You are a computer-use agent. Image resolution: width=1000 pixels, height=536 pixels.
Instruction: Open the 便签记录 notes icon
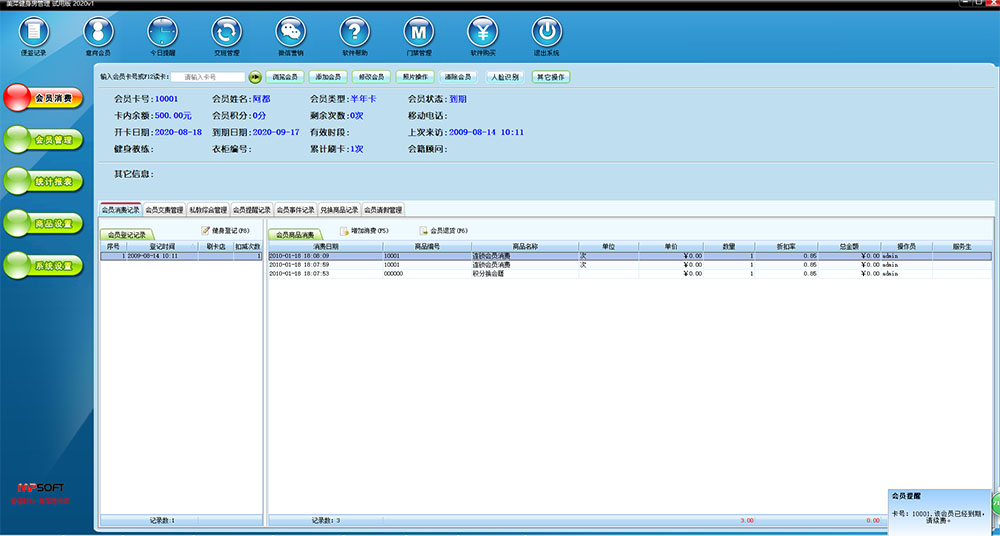[x=33, y=33]
